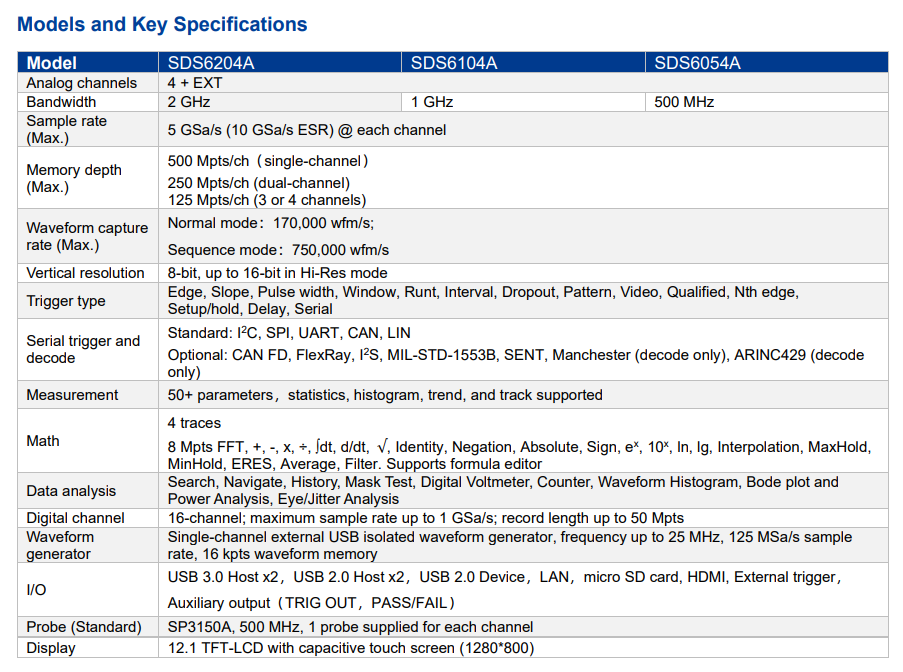This screenshot has width=903, height=672.
Task: Click 'Auxiliary output (TRIG OUT, PASS/FAIL)'
Action: (x=311, y=603)
